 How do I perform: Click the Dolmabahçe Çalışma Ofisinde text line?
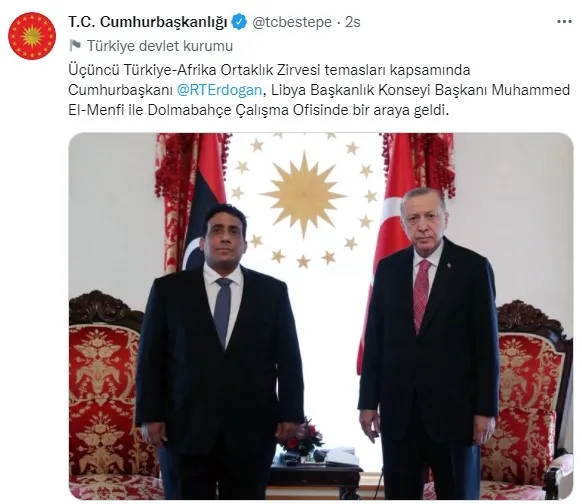(x=259, y=111)
